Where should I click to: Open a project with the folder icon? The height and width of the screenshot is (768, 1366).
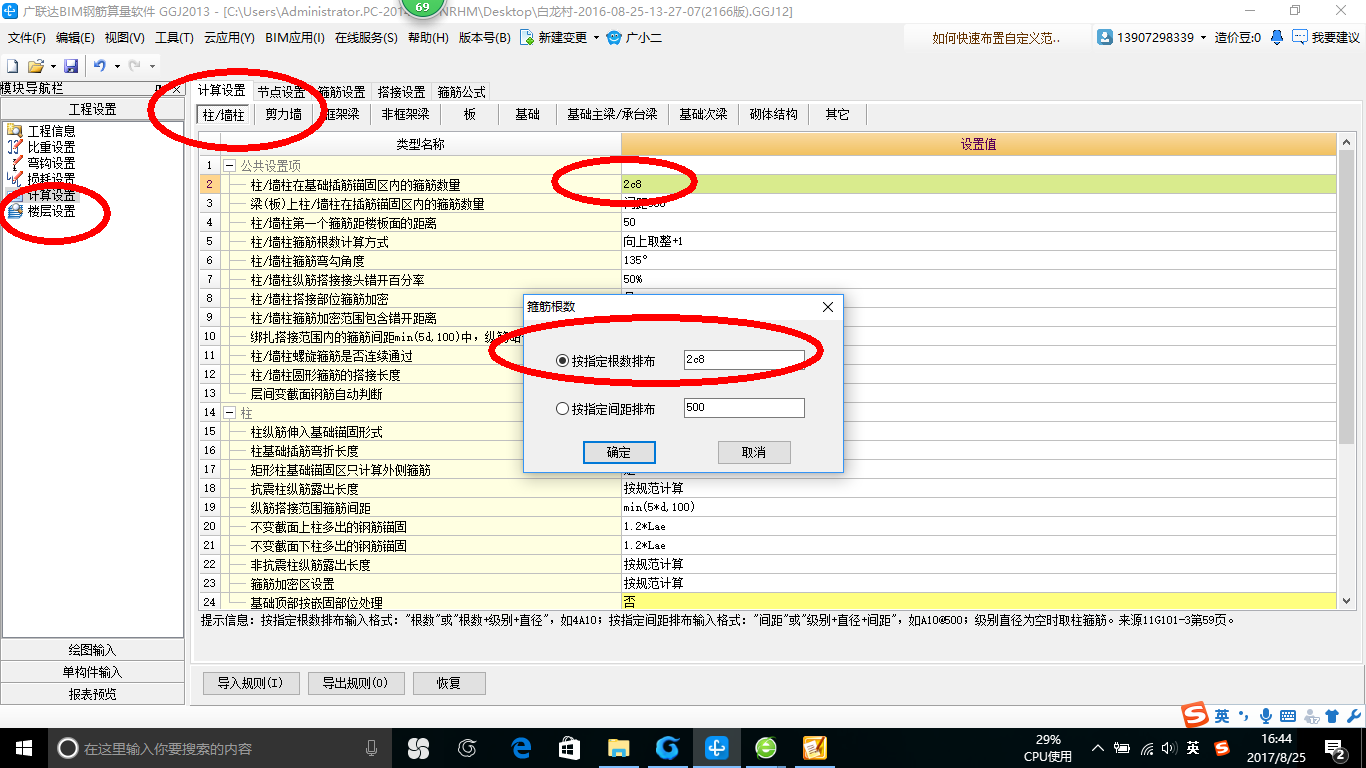pyautogui.click(x=35, y=66)
